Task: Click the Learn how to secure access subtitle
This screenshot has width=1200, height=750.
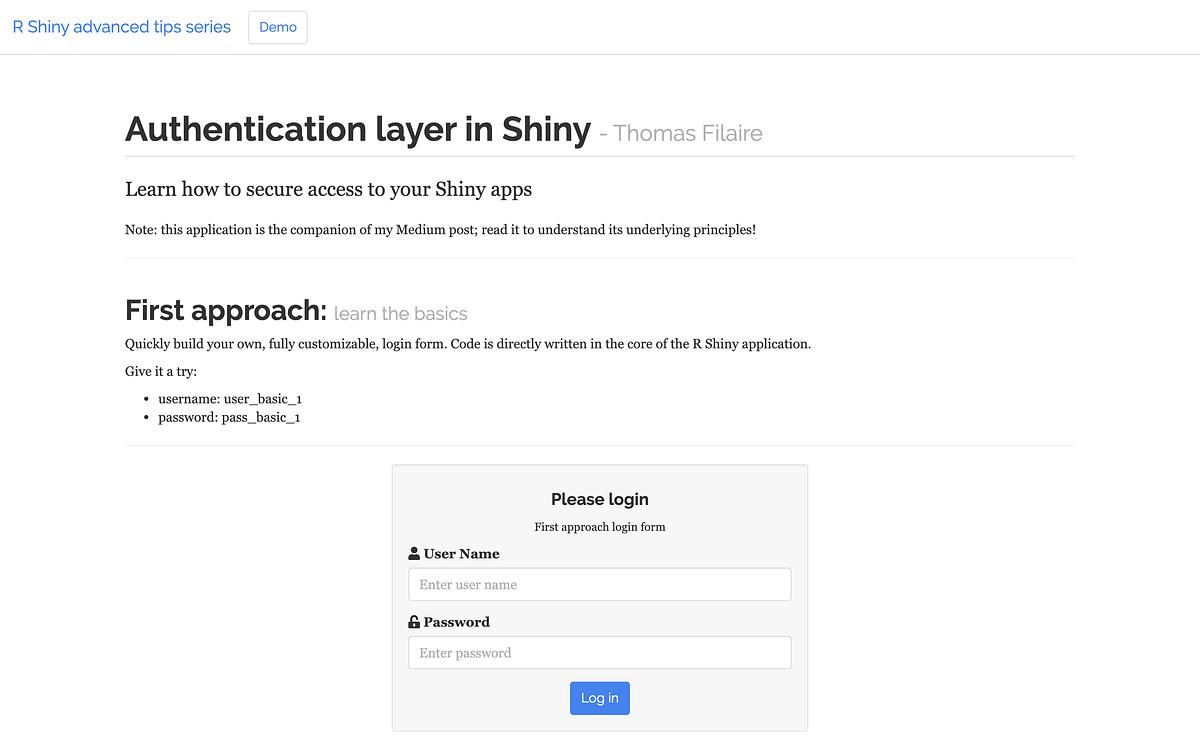Action: point(328,189)
